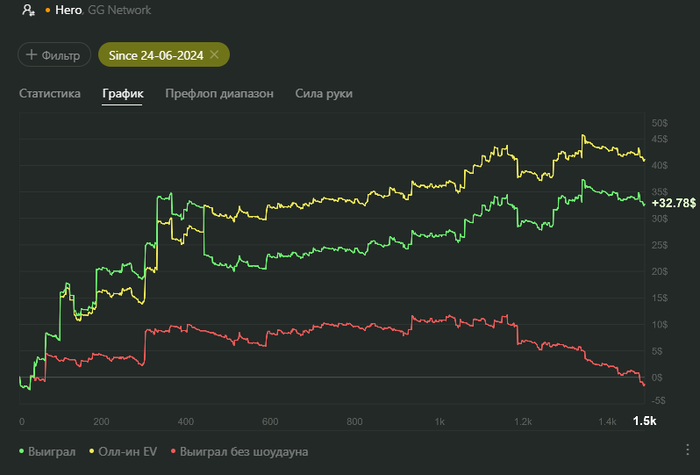Remove the Since 24-06-2024 filter chip
The height and width of the screenshot is (475, 700).
click(x=214, y=54)
